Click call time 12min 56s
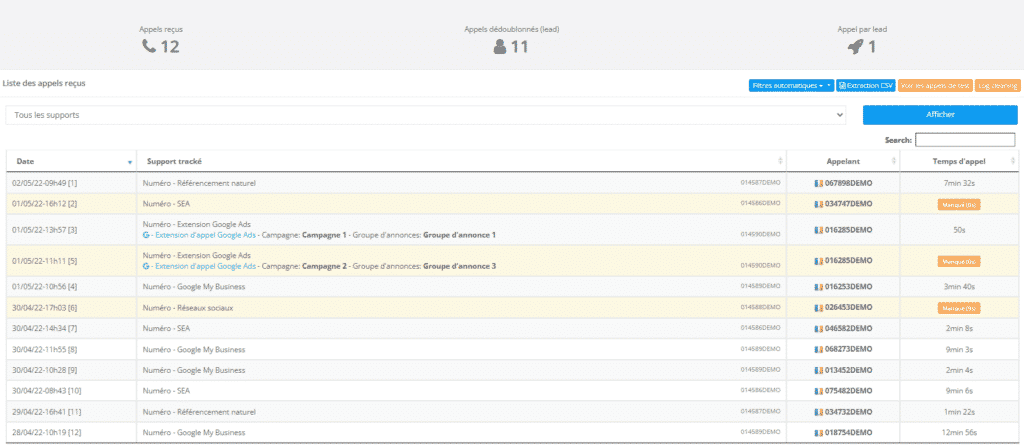 [959, 433]
